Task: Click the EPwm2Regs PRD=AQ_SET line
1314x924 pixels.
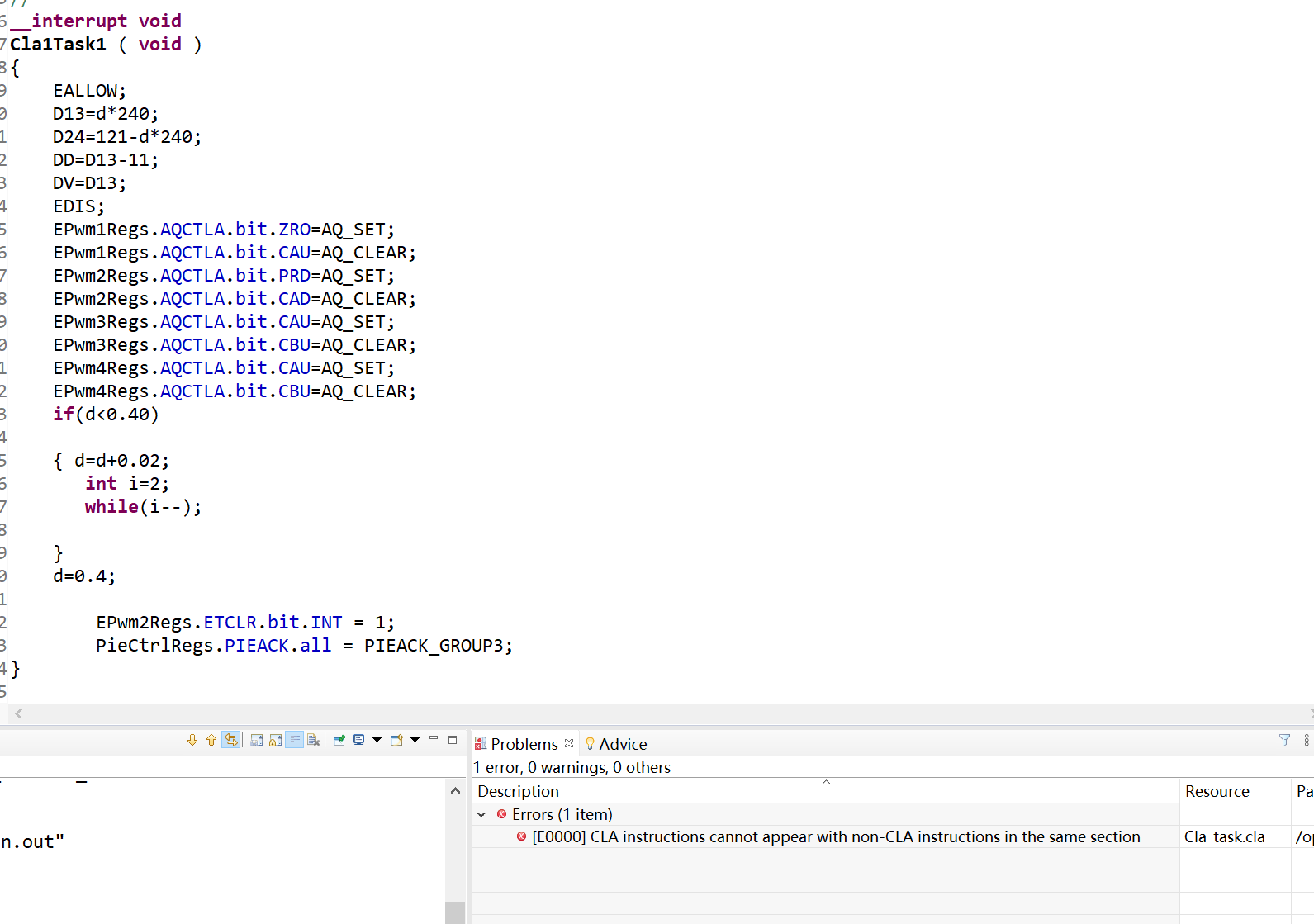Action: (x=224, y=276)
